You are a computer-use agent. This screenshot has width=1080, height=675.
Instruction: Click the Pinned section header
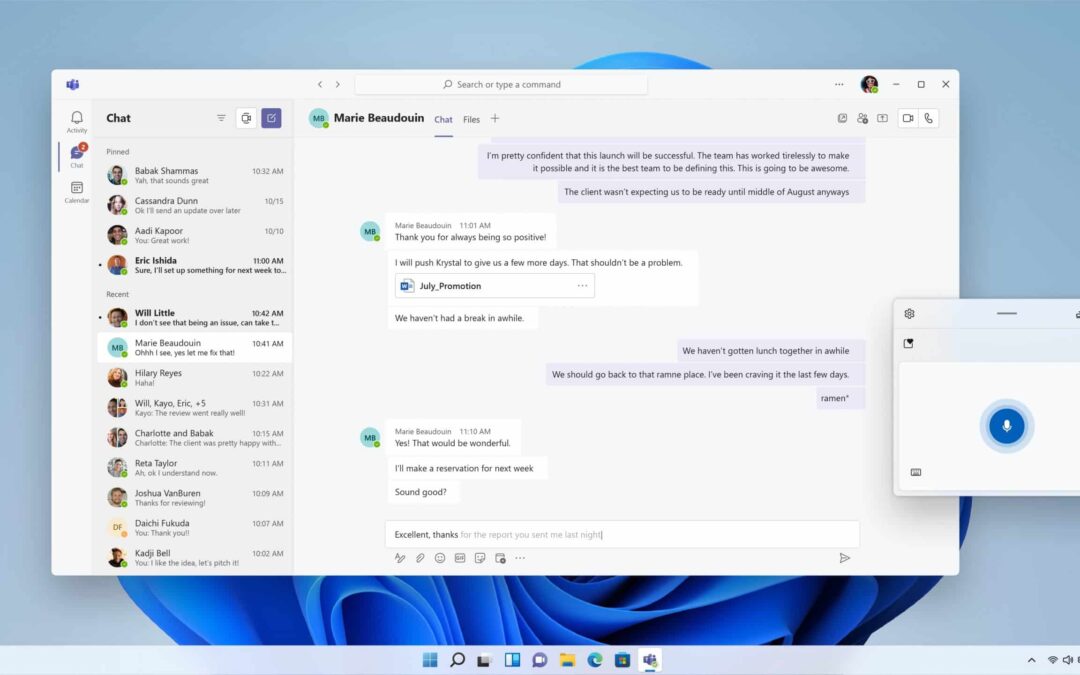coord(118,152)
